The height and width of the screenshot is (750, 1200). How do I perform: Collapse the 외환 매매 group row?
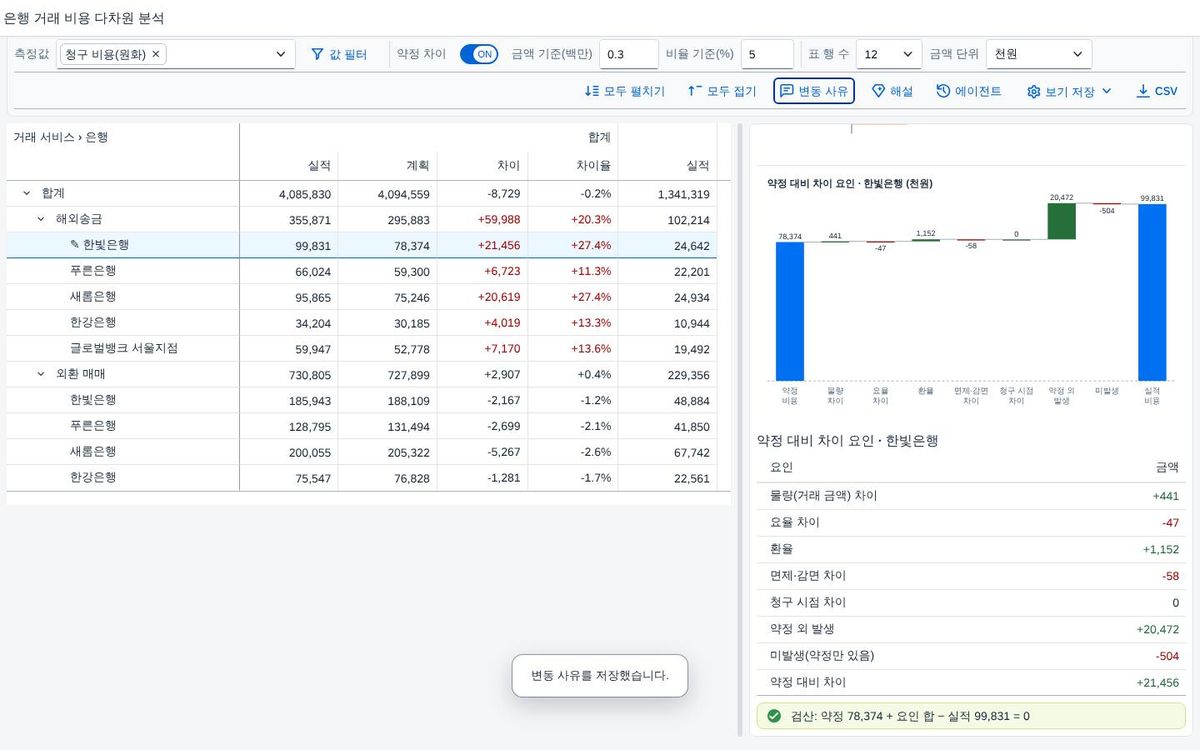(41, 374)
